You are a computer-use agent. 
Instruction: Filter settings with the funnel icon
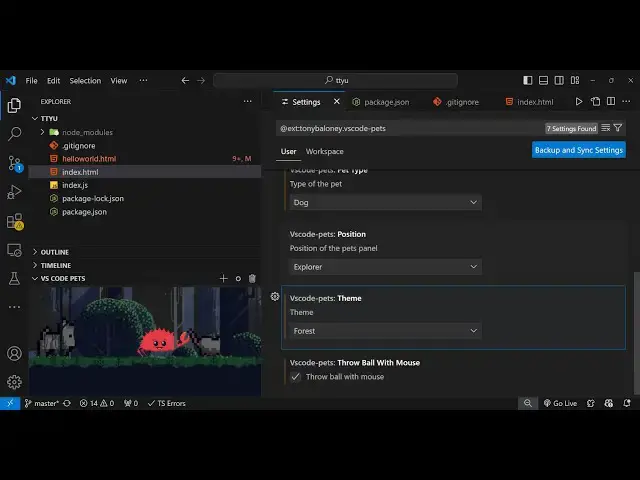(x=618, y=128)
